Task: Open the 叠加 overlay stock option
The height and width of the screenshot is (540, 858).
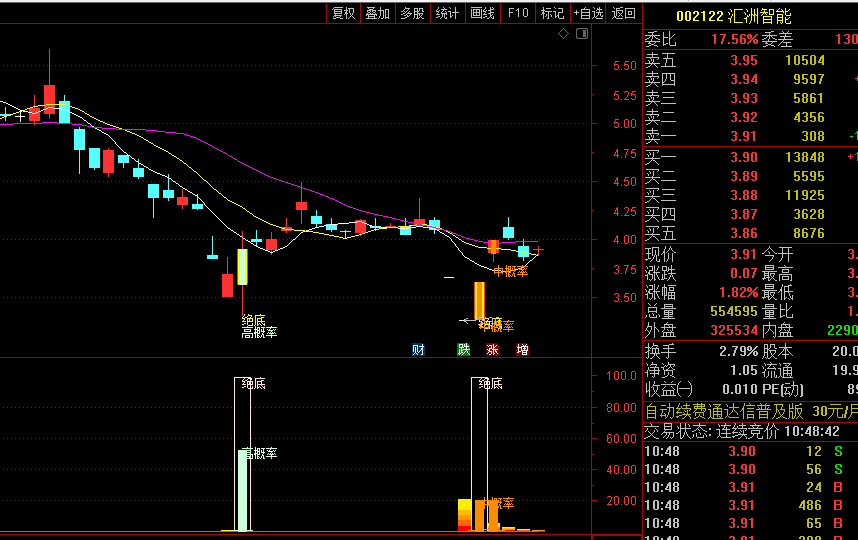Action: [x=377, y=13]
